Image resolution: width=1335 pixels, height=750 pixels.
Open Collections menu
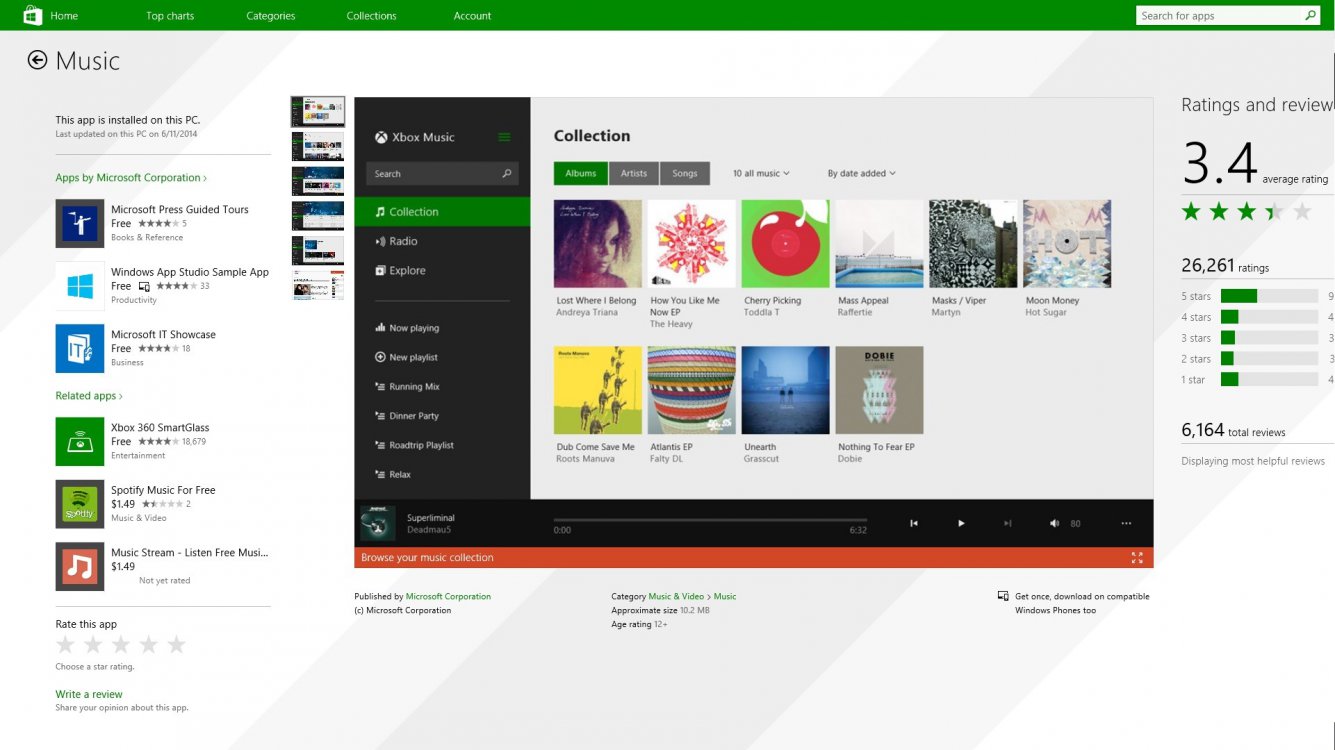pos(371,16)
